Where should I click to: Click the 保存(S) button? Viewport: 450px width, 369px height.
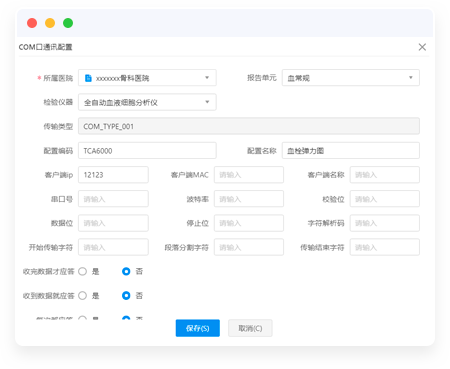pos(198,328)
